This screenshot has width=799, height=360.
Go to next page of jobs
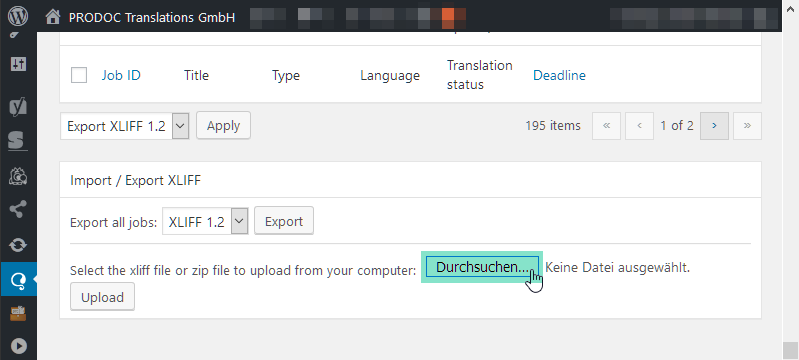714,126
